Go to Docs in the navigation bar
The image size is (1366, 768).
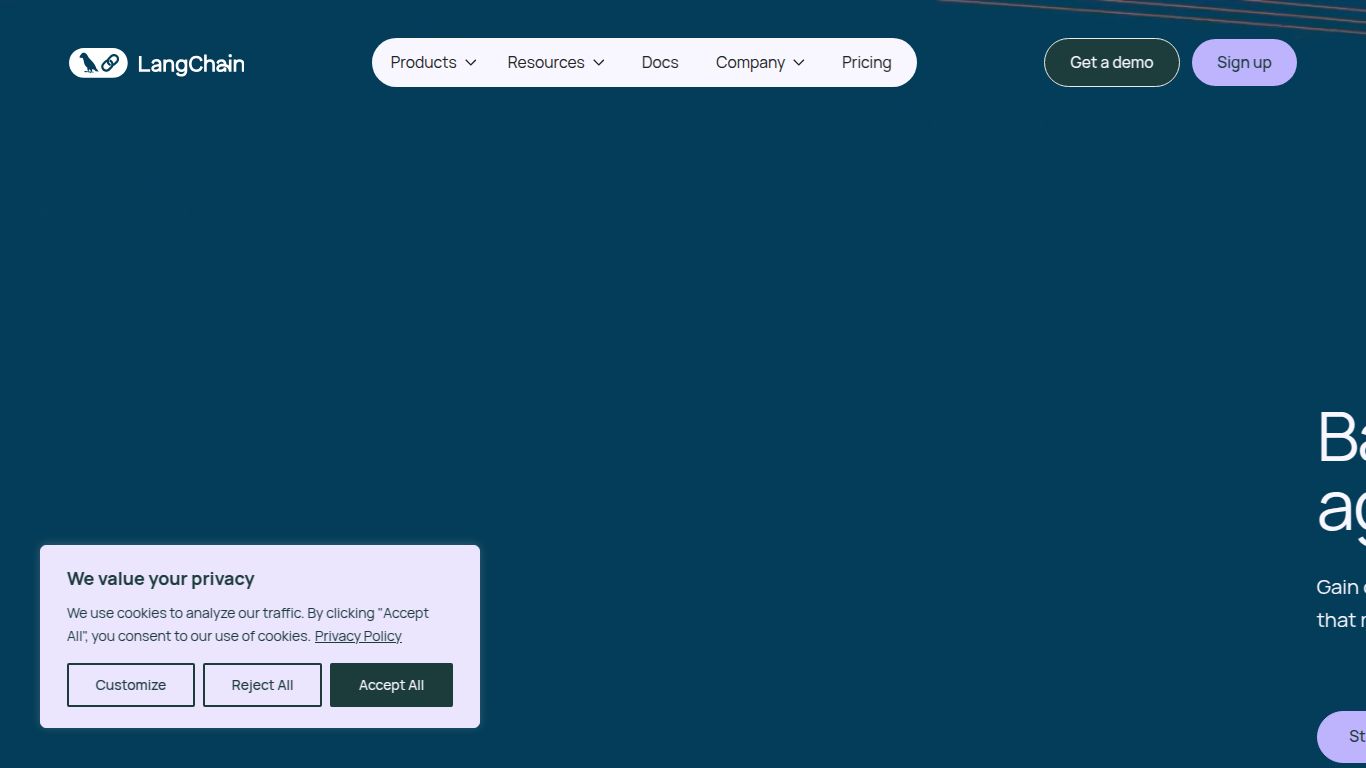(660, 62)
